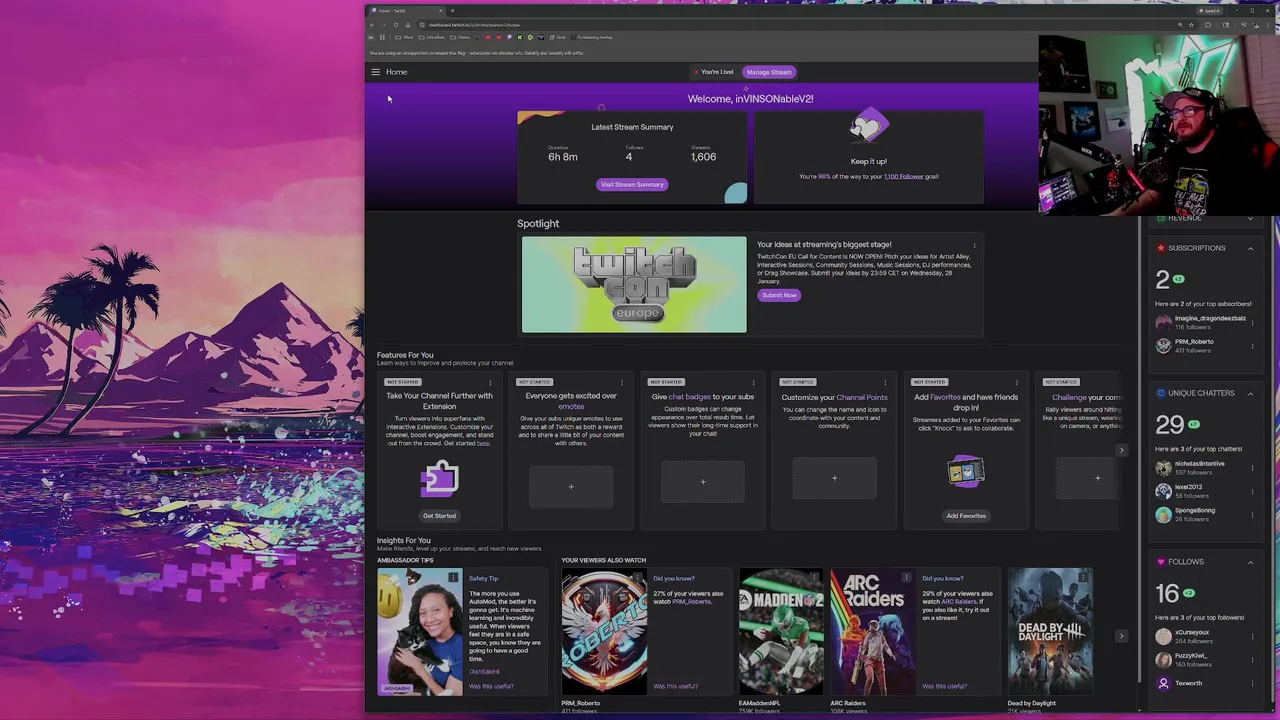Viewport: 1280px width, 720px height.
Task: Click the You're Live indicator
Action: tap(713, 72)
